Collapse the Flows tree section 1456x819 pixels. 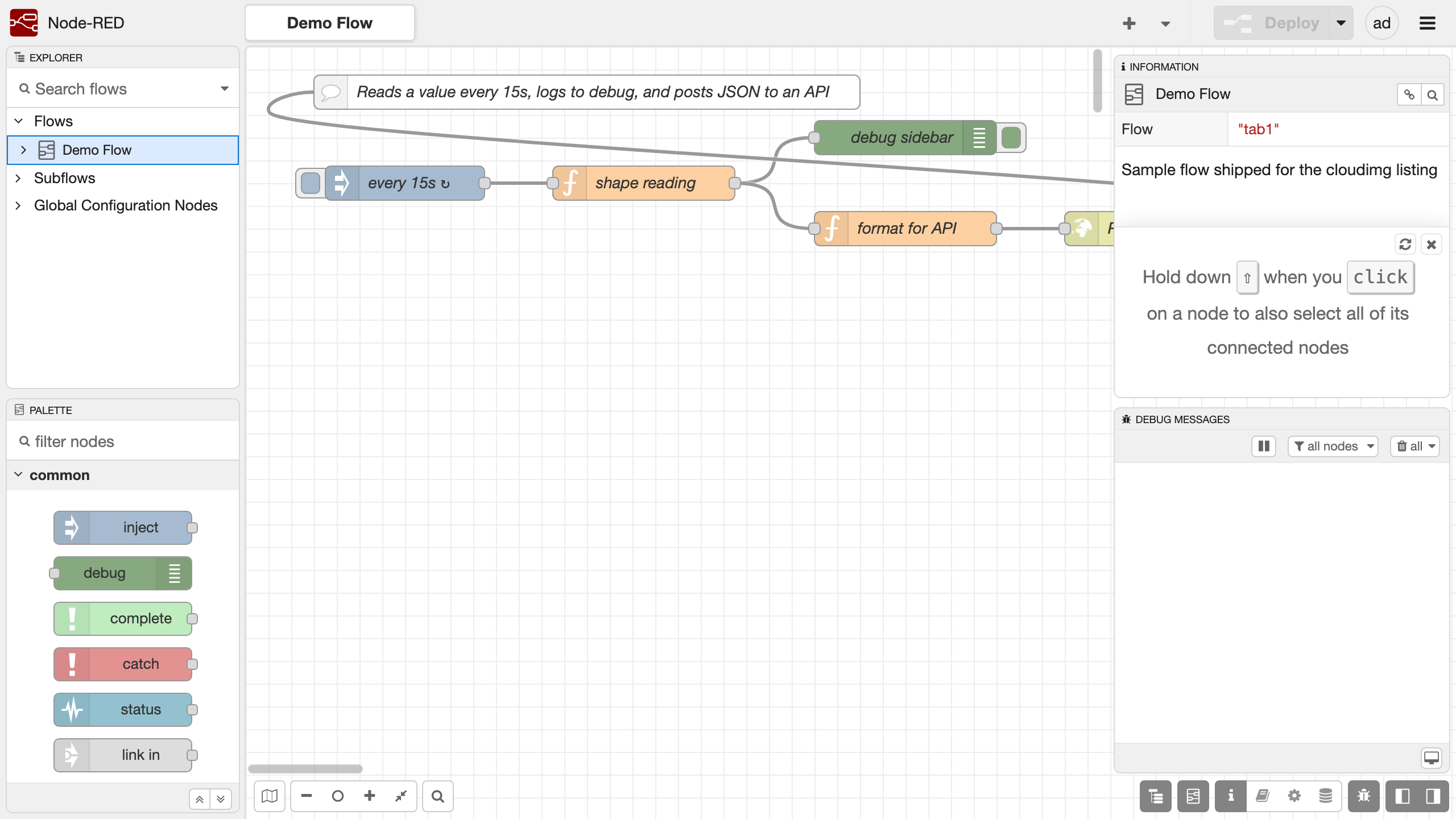(19, 121)
